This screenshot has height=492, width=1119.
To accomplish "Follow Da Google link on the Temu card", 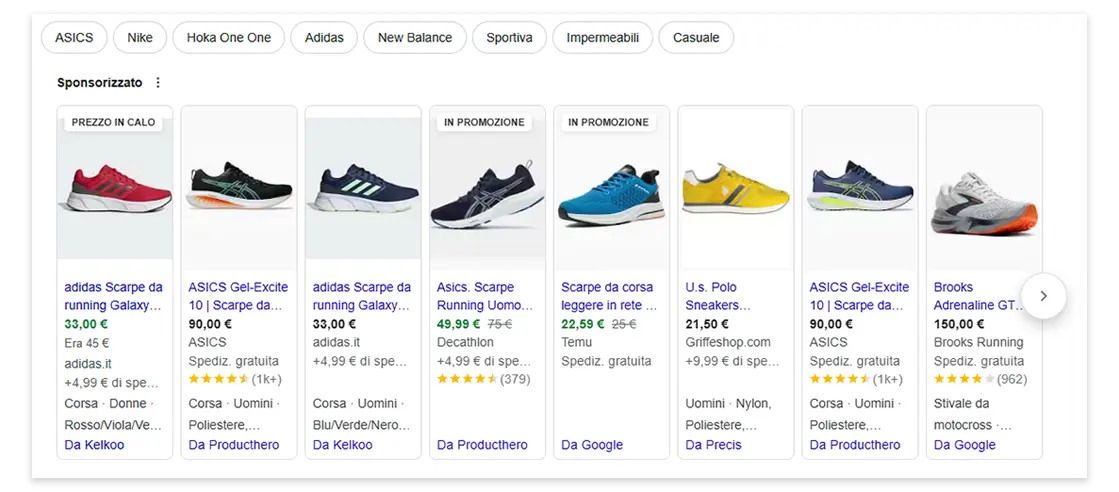I will coord(592,445).
